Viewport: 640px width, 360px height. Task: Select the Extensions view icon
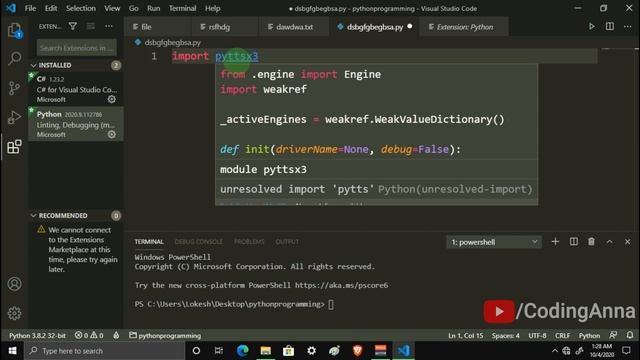[x=14, y=147]
